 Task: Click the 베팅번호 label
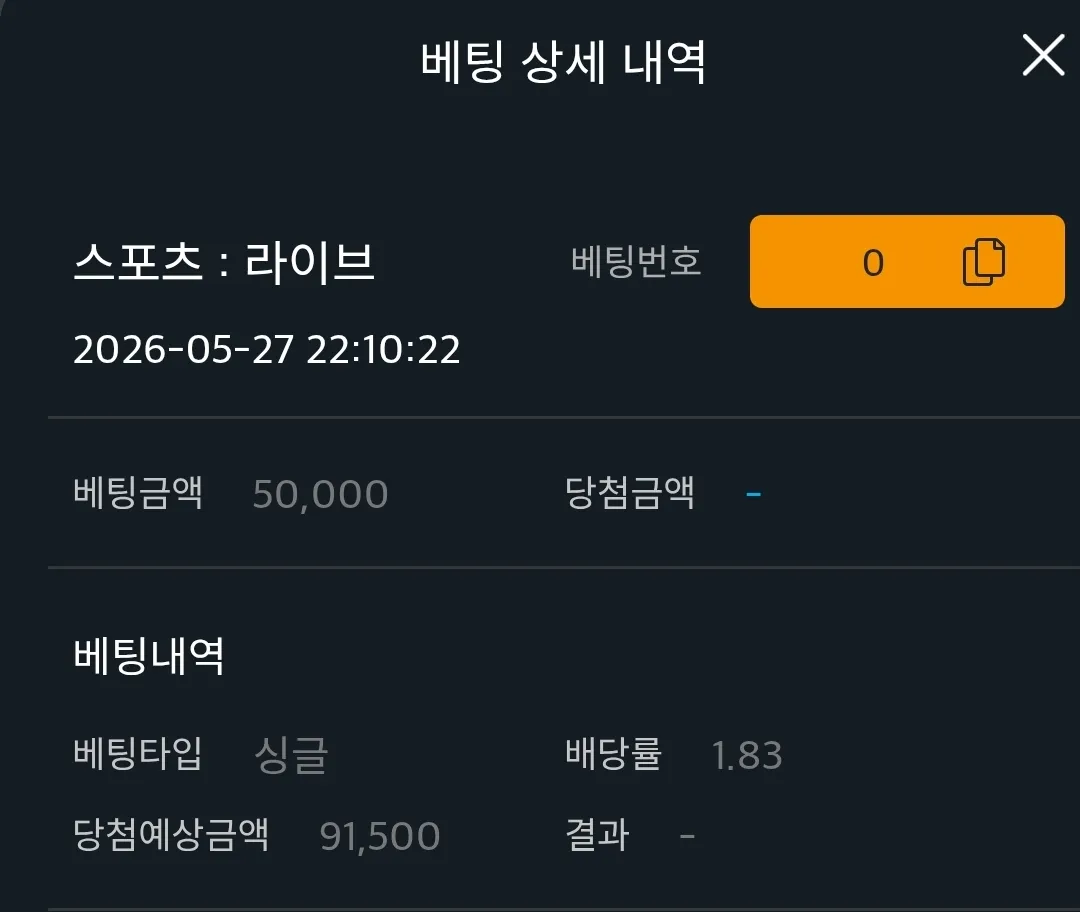636,262
